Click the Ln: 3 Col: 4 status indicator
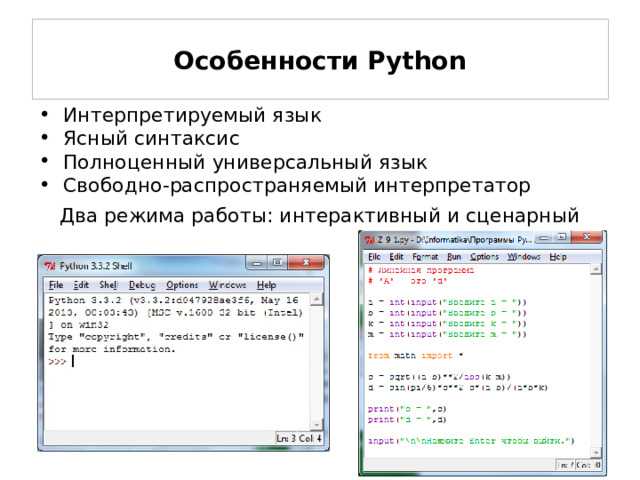The image size is (640, 480). [299, 438]
